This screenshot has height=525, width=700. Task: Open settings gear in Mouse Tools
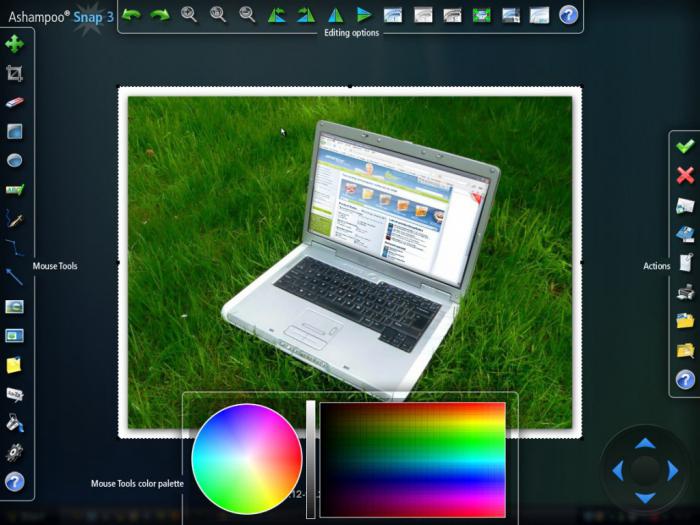[x=14, y=452]
